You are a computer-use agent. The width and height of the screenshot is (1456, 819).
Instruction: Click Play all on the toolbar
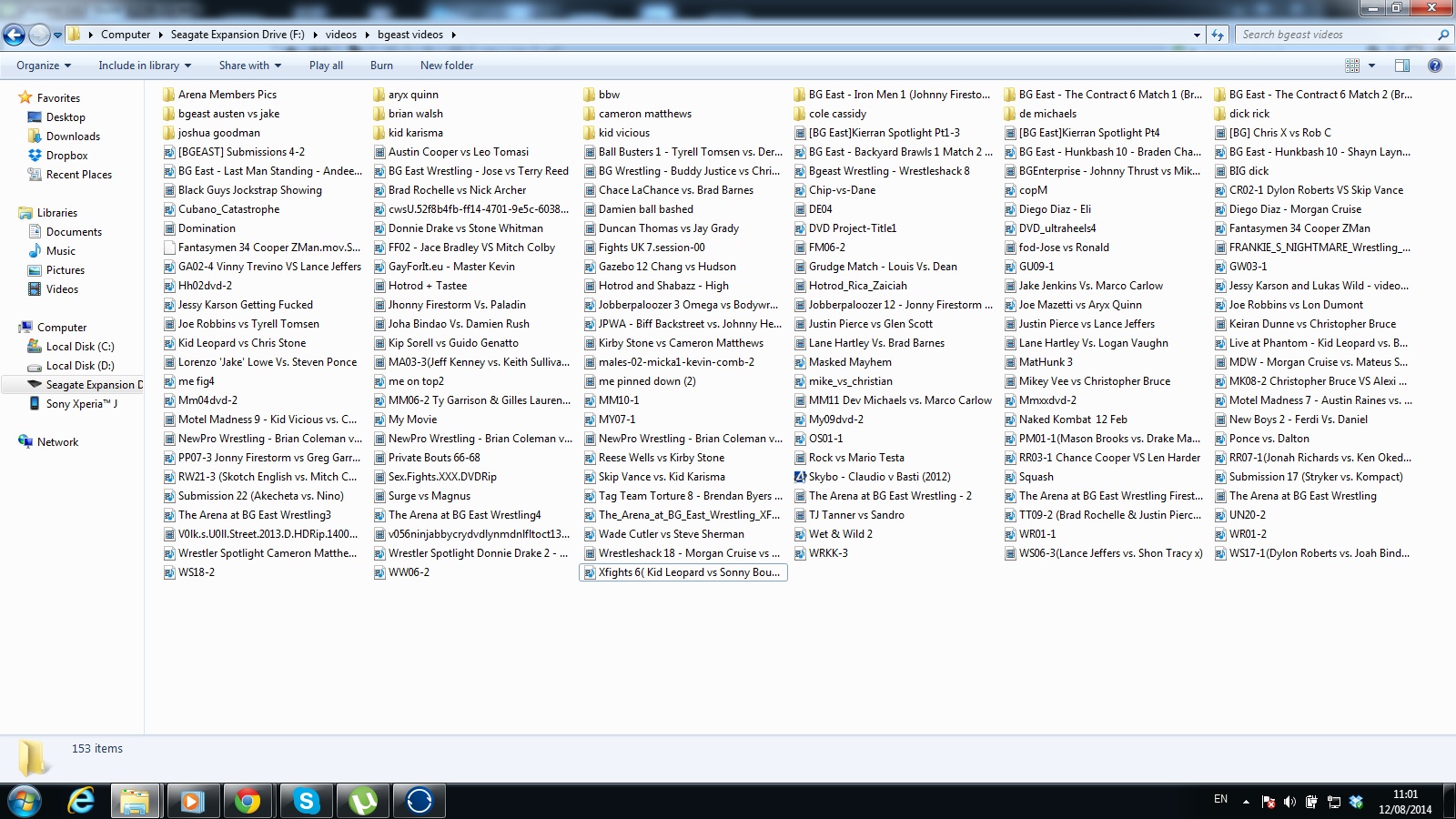pyautogui.click(x=326, y=65)
